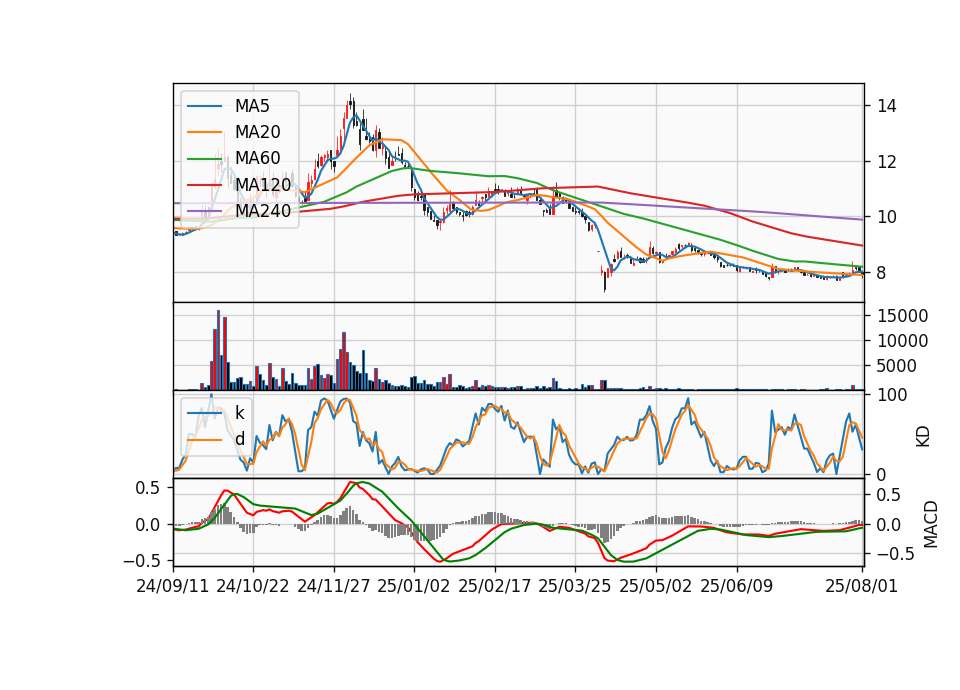Click the tallest volume bar
960x690 pixels.
(219, 350)
